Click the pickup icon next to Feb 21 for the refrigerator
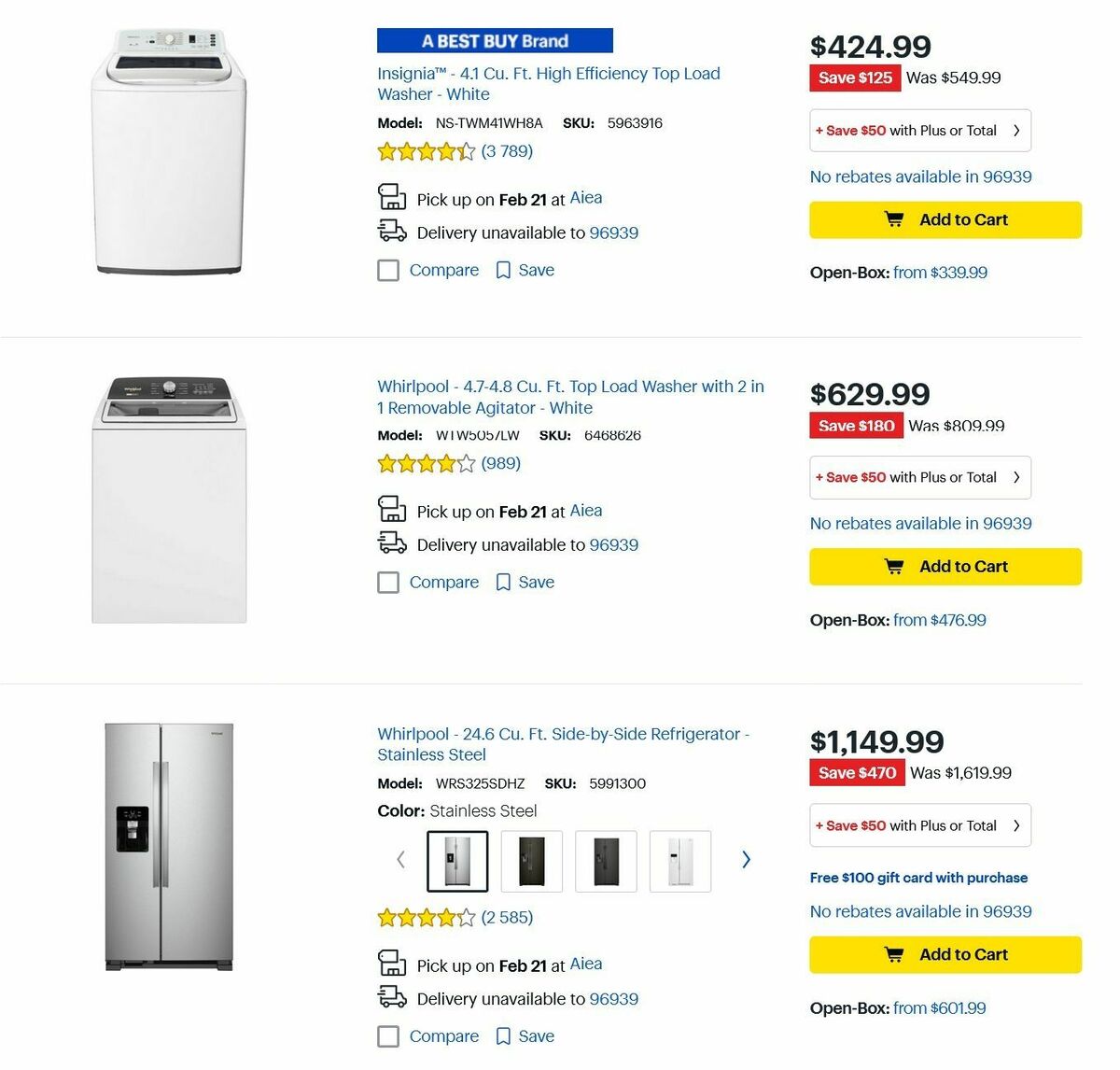This screenshot has width=1120, height=1070. coord(392,963)
